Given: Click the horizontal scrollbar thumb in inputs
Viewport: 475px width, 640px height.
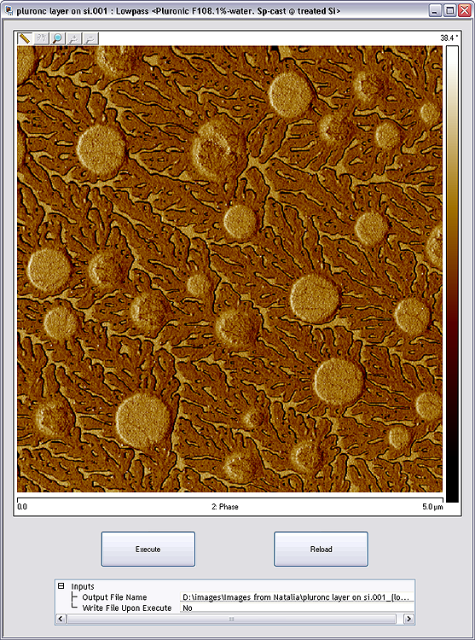Looking at the screenshot, I should (x=231, y=619).
